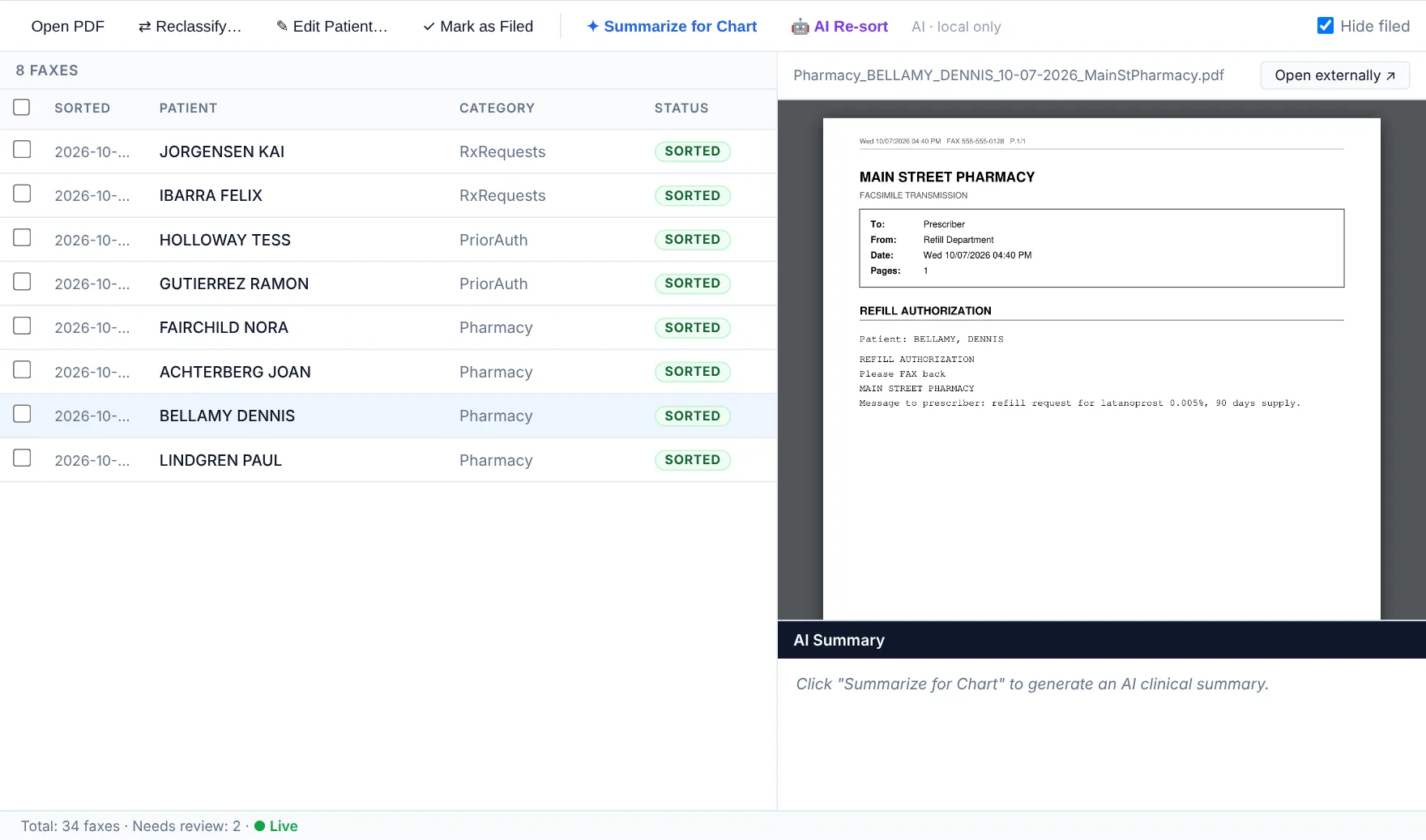
Task: Click the Pharmacy category on ACHTERBERG JOAN row
Action: [496, 372]
